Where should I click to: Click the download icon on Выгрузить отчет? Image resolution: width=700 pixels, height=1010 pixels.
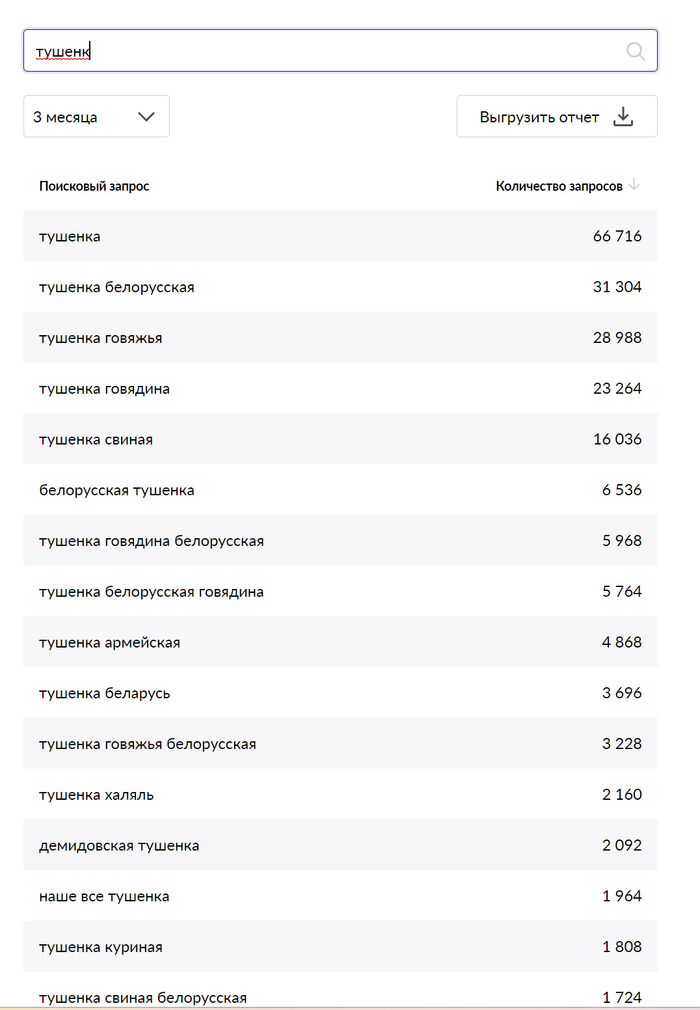[624, 116]
